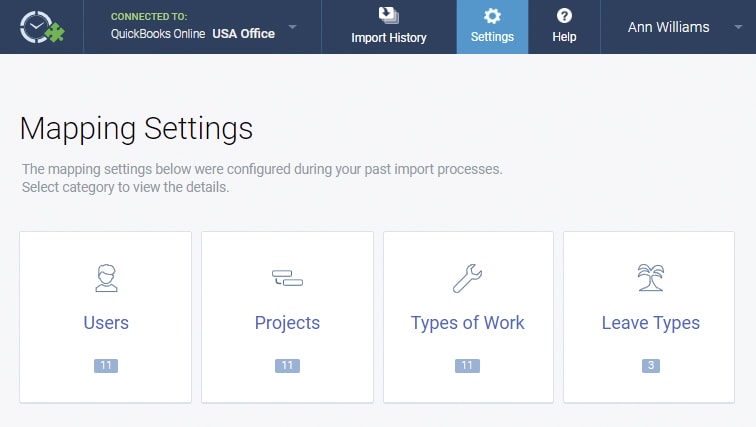Open the Ann Williams account dropdown arrow
756x427 pixels.
738,27
